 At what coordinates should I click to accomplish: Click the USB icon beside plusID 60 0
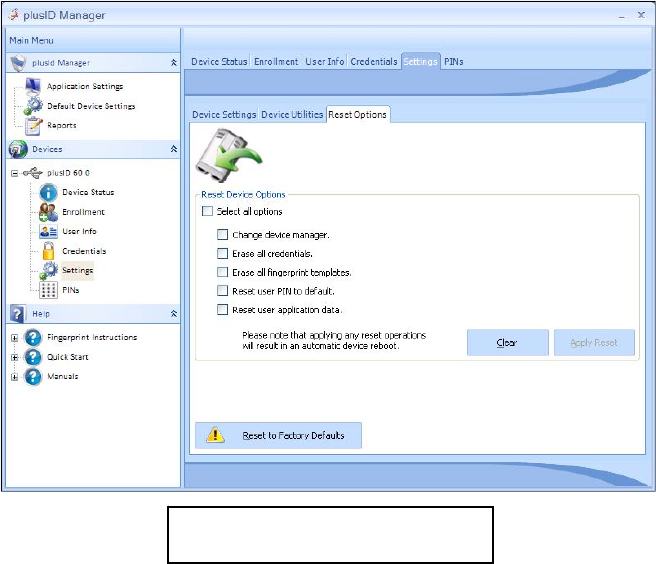(x=33, y=173)
